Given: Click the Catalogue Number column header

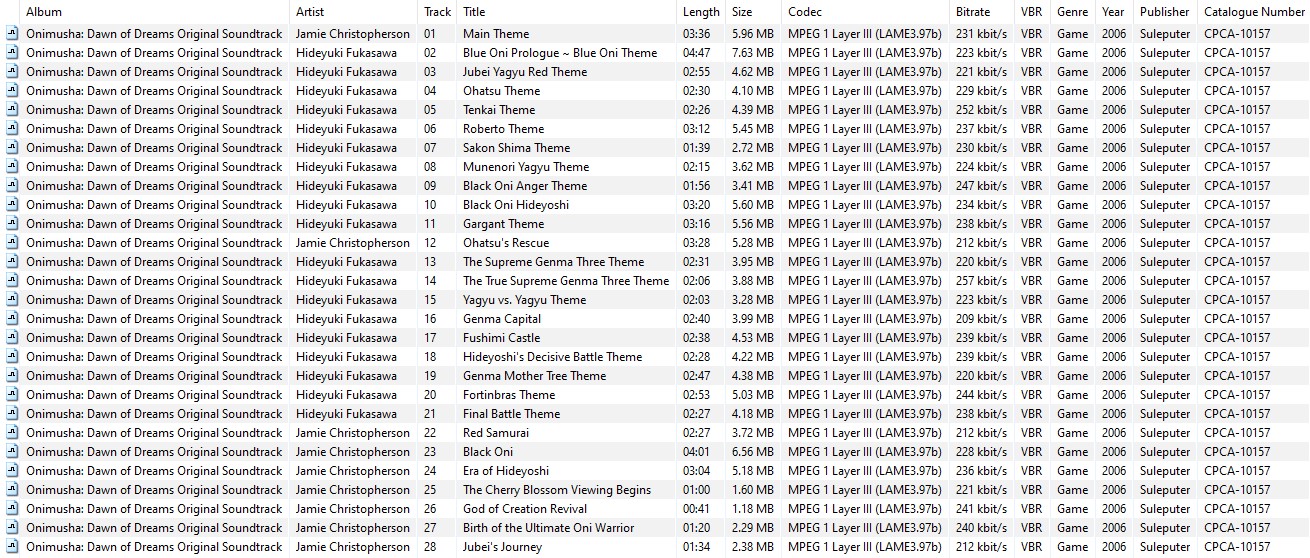Looking at the screenshot, I should (1254, 12).
